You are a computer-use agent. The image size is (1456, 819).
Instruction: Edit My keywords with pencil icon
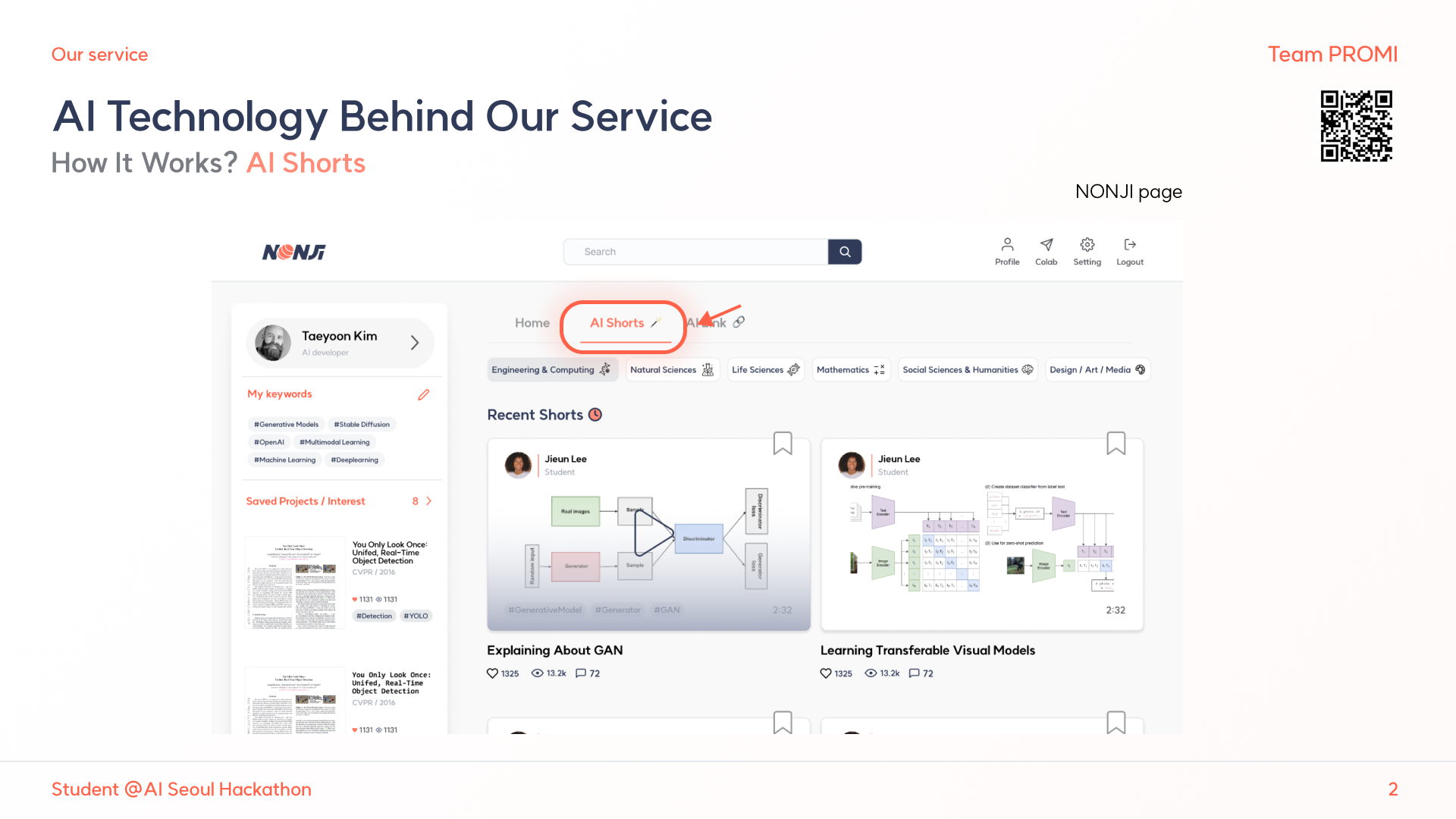point(423,394)
